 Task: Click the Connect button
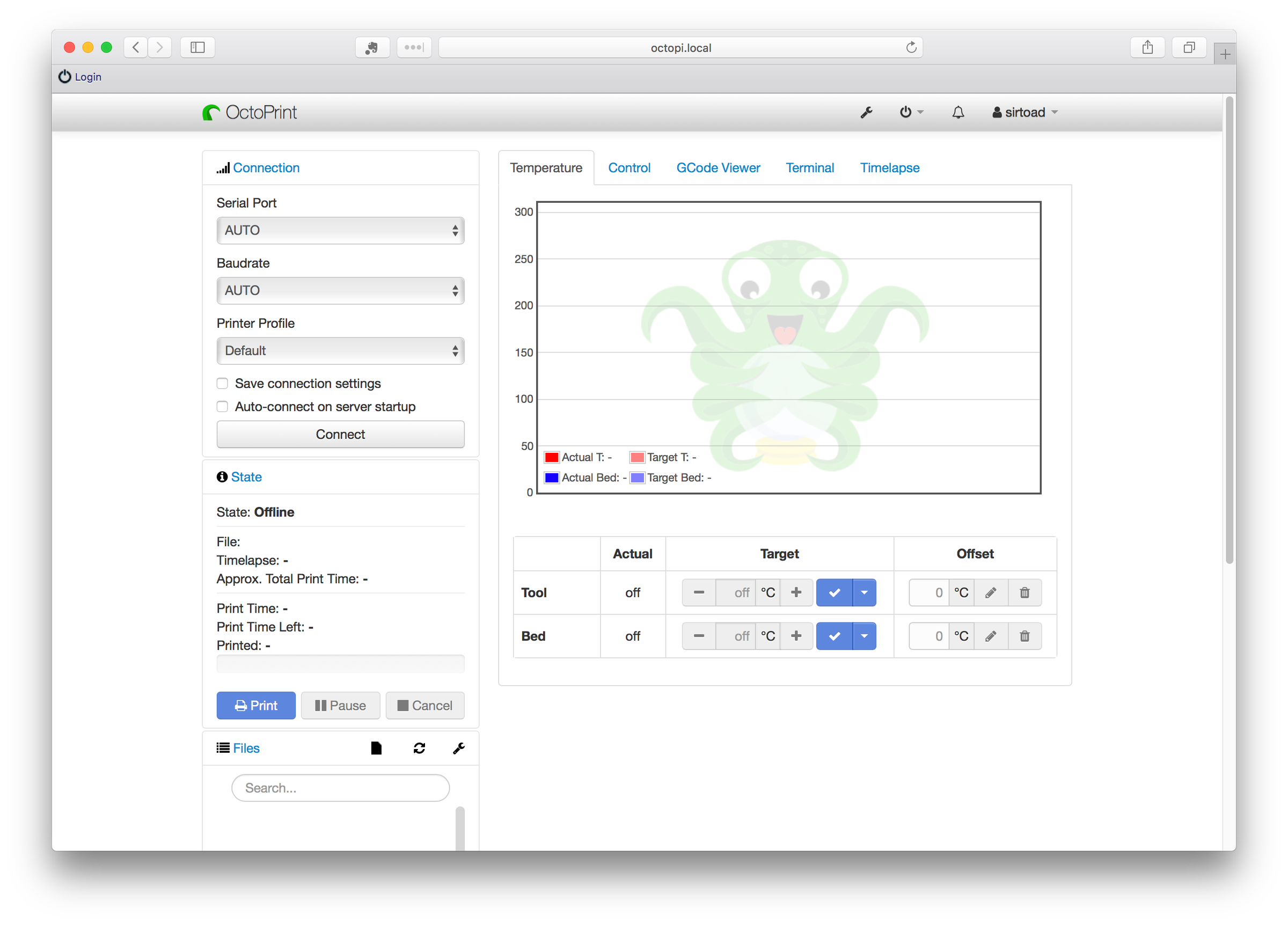(340, 435)
